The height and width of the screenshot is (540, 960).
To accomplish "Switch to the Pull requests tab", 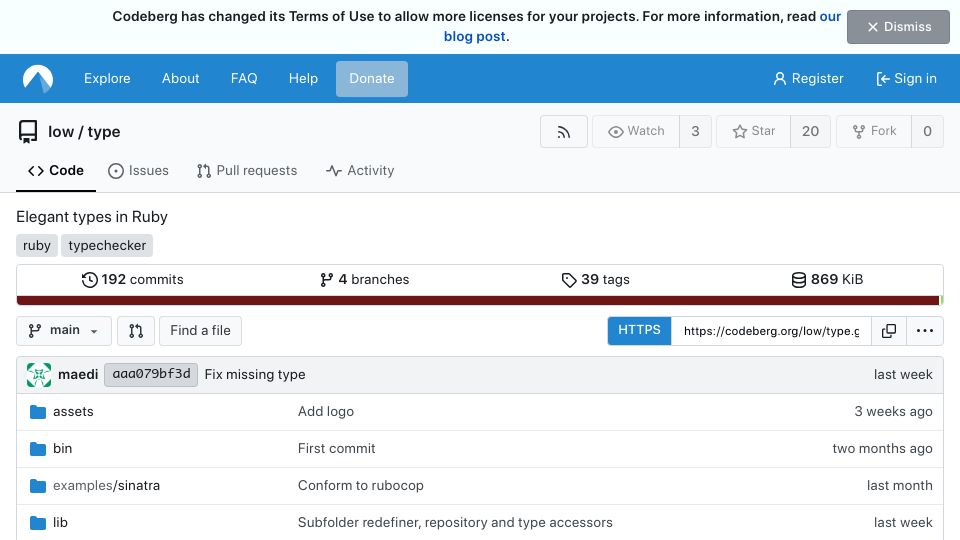I will [247, 171].
